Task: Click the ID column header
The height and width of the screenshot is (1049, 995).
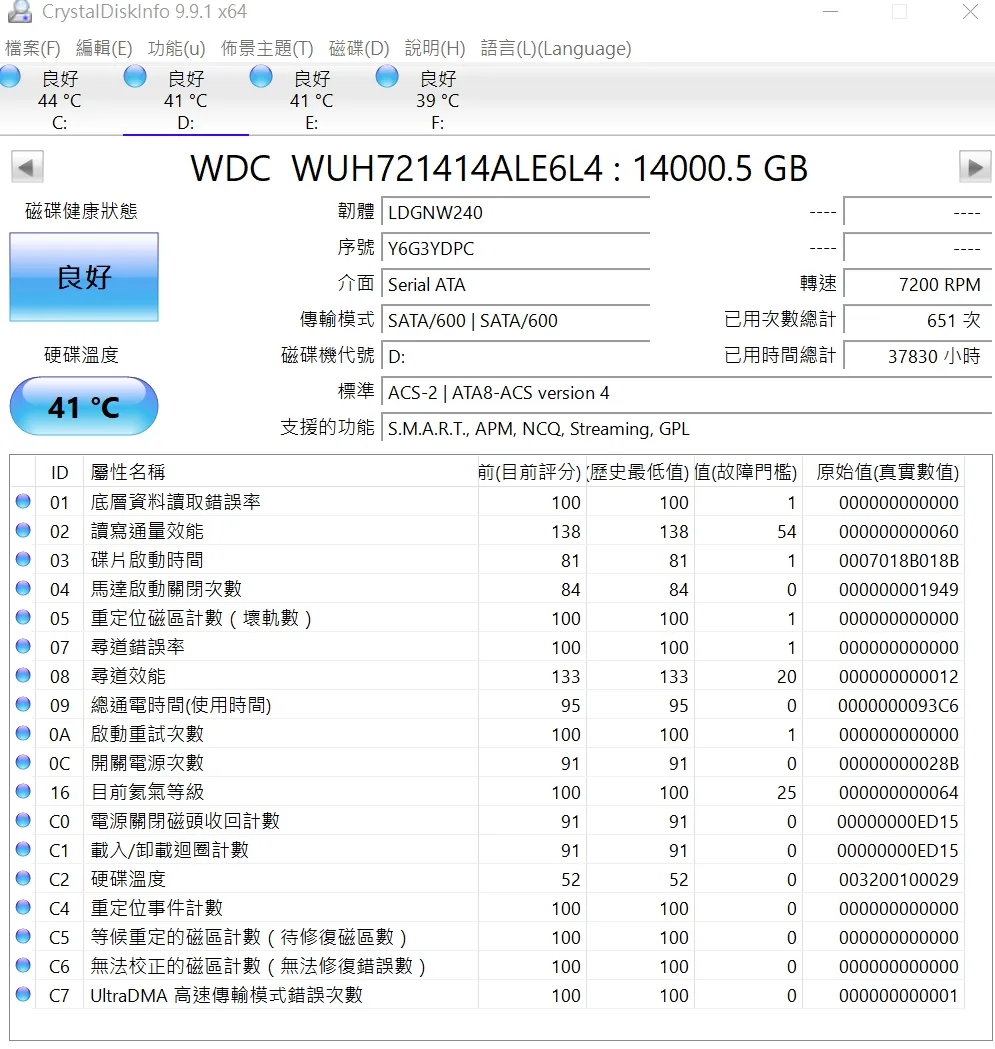Action: 59,472
